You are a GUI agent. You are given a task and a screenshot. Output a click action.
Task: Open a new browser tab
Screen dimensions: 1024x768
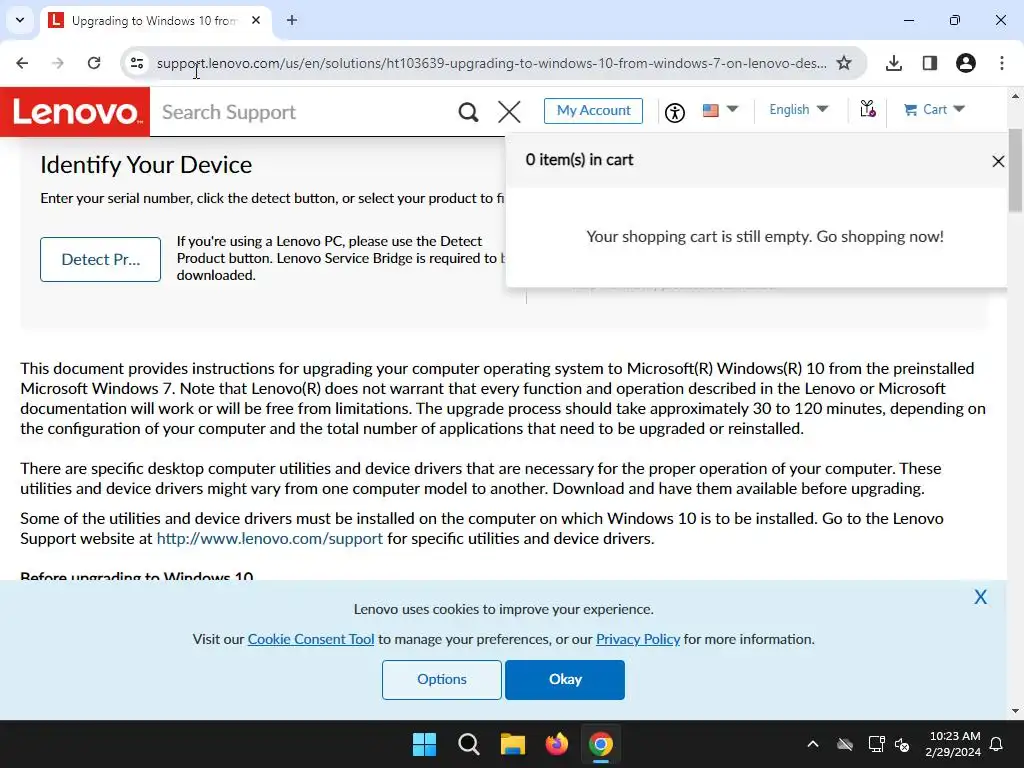click(x=292, y=21)
